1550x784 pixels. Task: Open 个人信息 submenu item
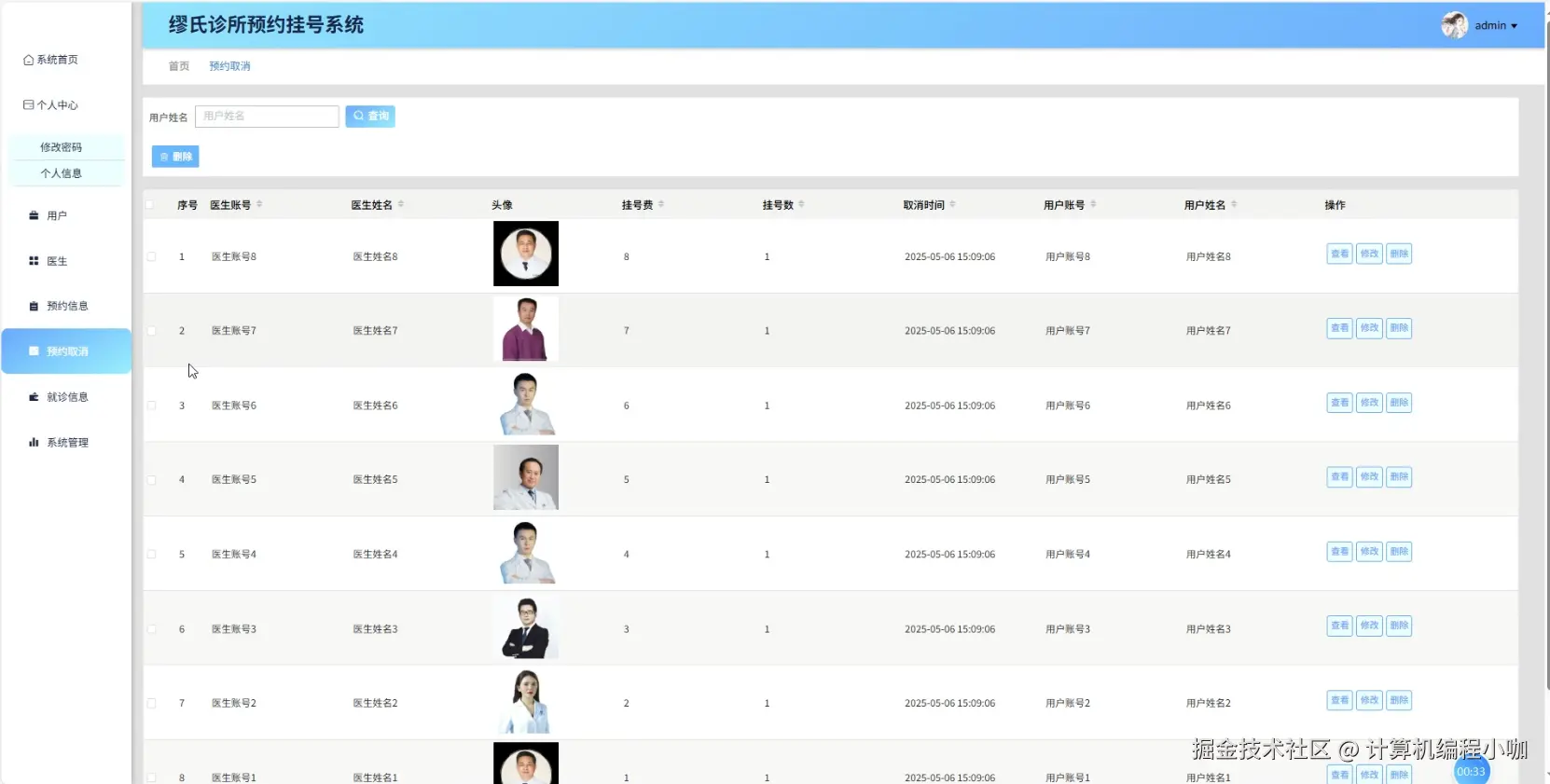coord(62,173)
